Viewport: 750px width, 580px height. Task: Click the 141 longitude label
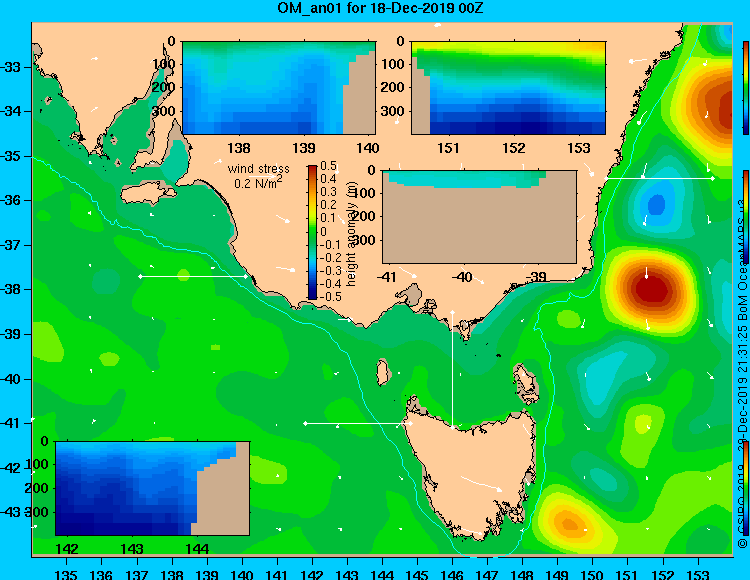[x=276, y=574]
